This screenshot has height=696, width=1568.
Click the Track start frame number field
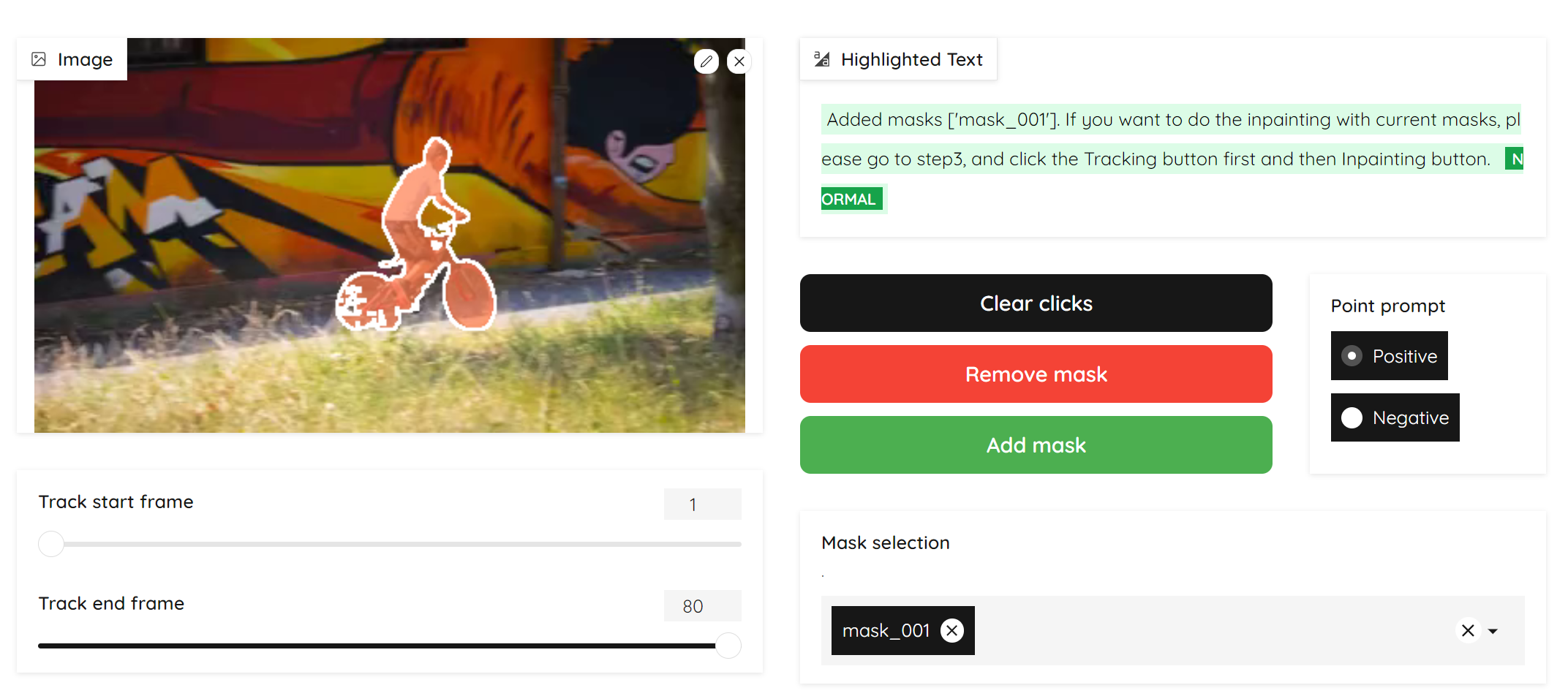coord(702,504)
